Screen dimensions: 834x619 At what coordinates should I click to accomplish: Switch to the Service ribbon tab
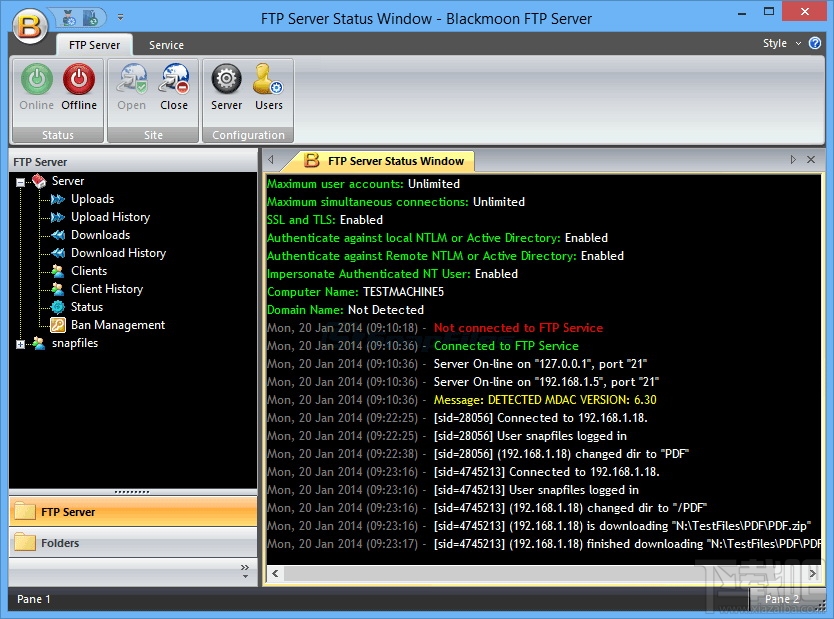[166, 45]
